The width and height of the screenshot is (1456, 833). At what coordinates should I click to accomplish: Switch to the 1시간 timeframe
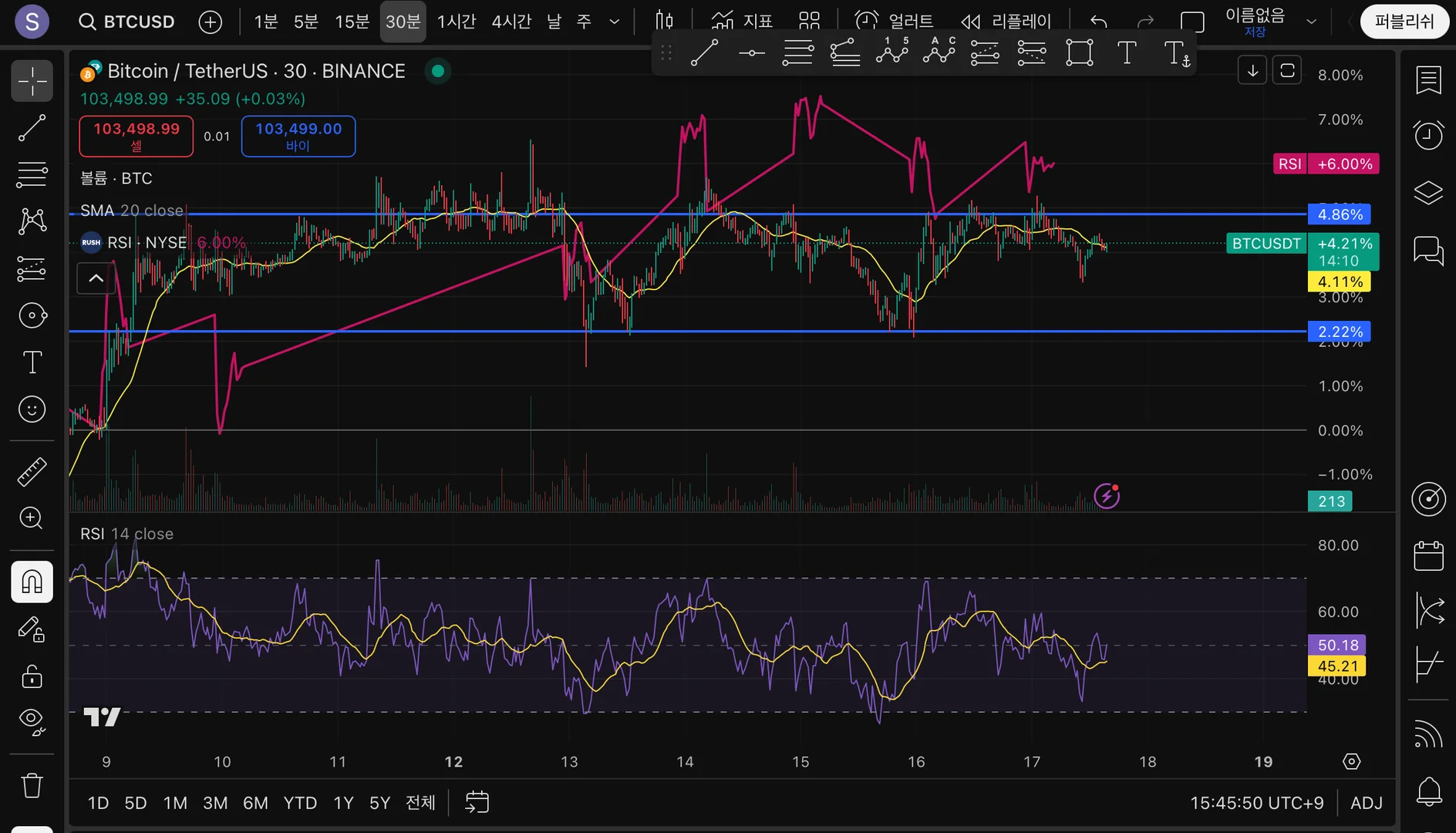coord(456,22)
